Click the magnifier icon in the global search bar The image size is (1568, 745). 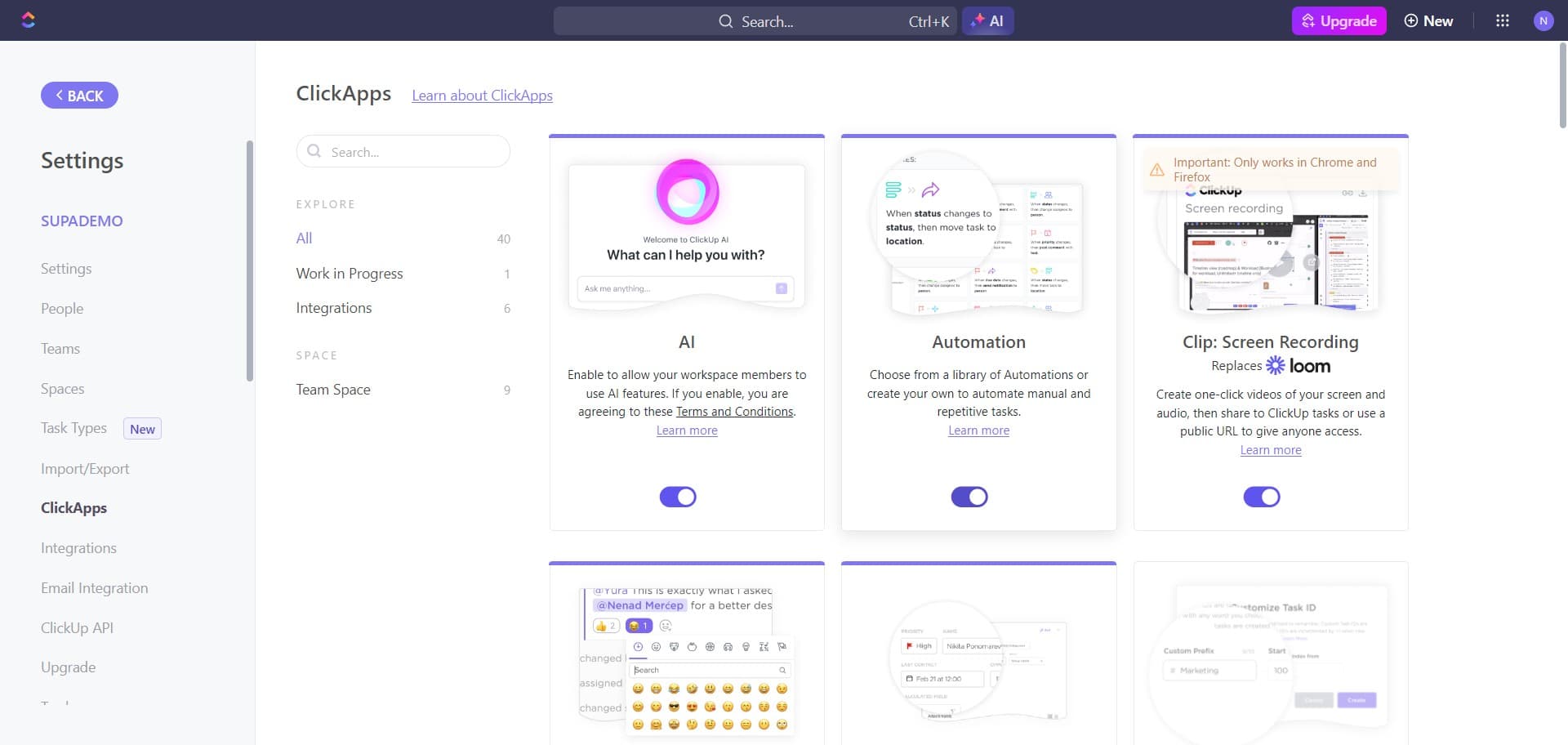pyautogui.click(x=725, y=21)
